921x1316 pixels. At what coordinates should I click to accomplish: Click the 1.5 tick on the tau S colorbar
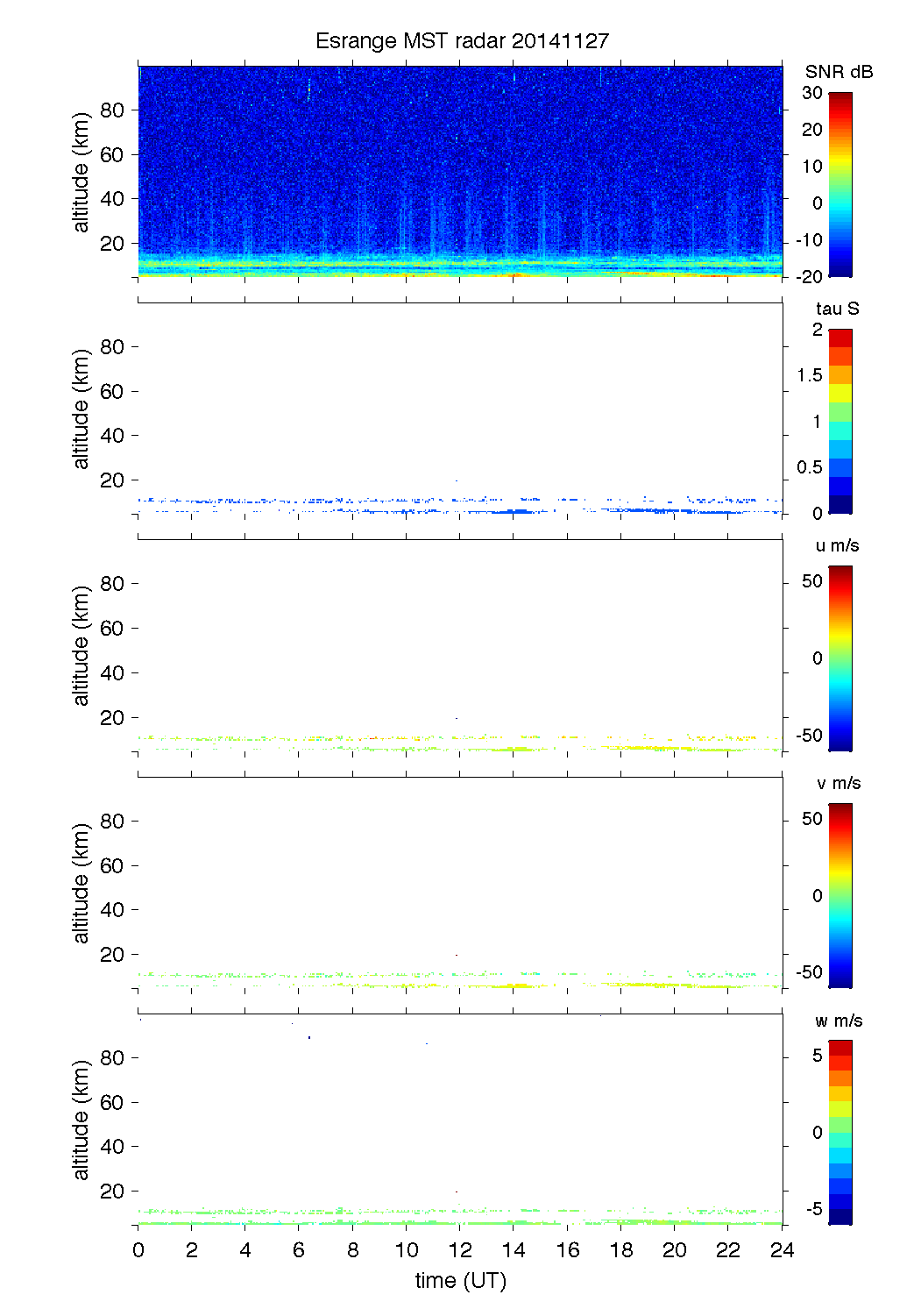(810, 375)
